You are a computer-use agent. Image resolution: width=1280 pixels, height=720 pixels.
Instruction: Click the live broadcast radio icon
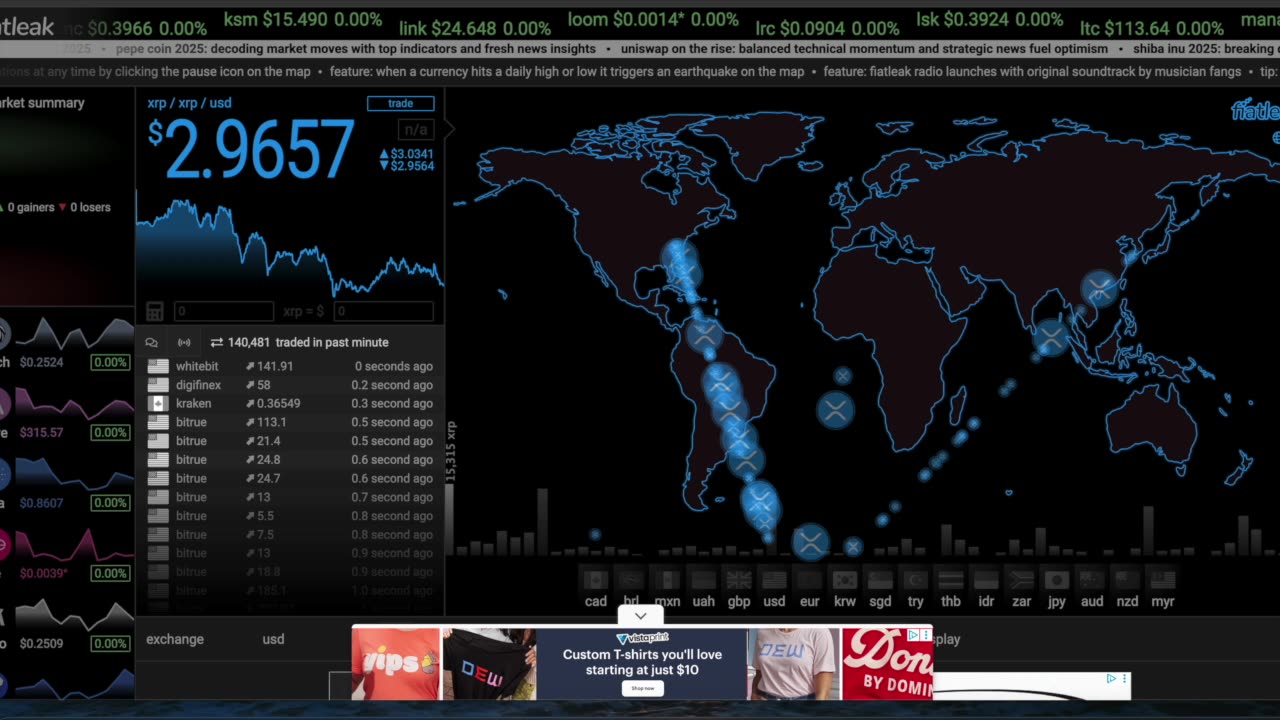184,342
